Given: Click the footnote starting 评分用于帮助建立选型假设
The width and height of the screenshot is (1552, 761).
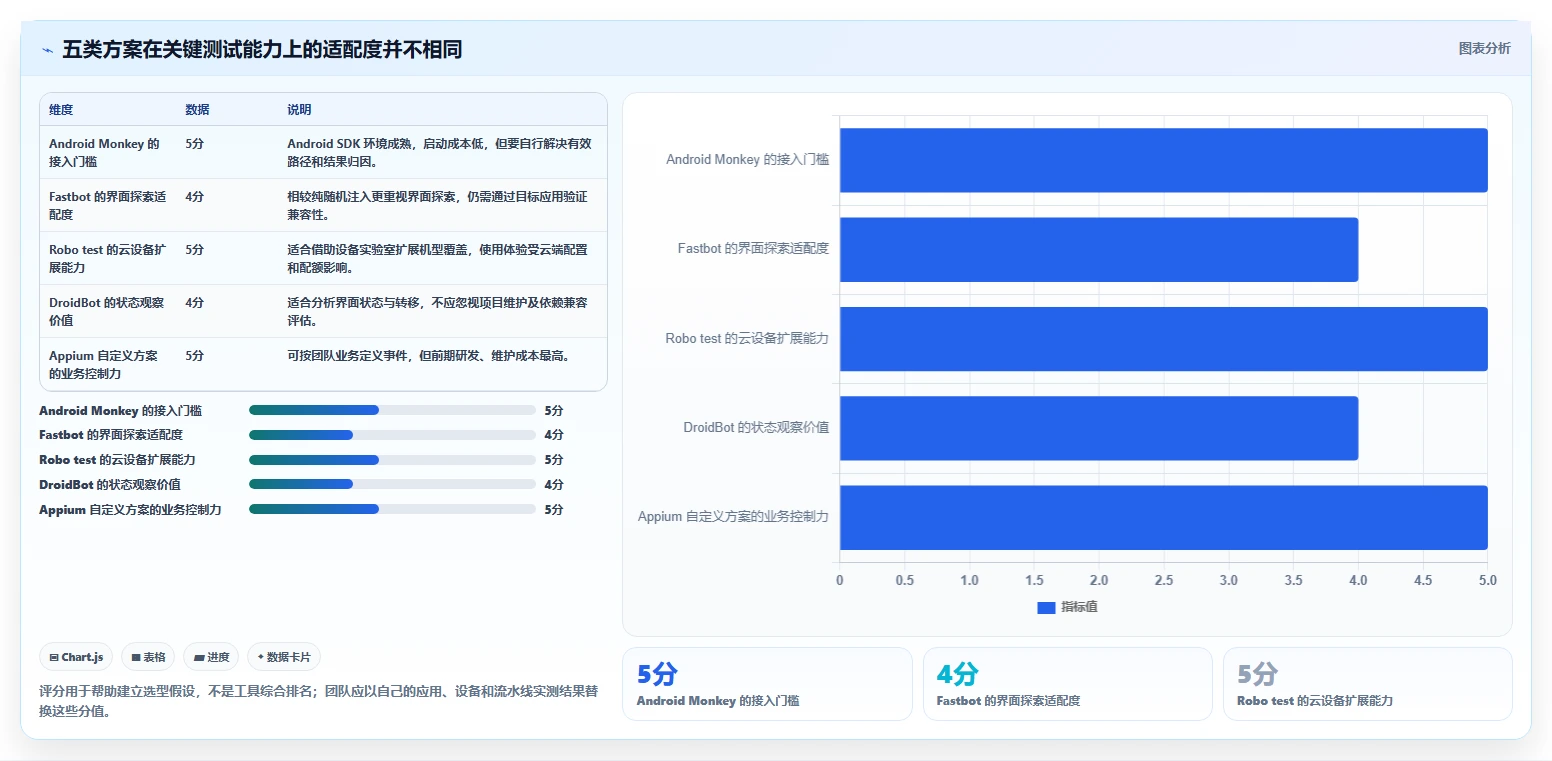Looking at the screenshot, I should click(x=318, y=701).
